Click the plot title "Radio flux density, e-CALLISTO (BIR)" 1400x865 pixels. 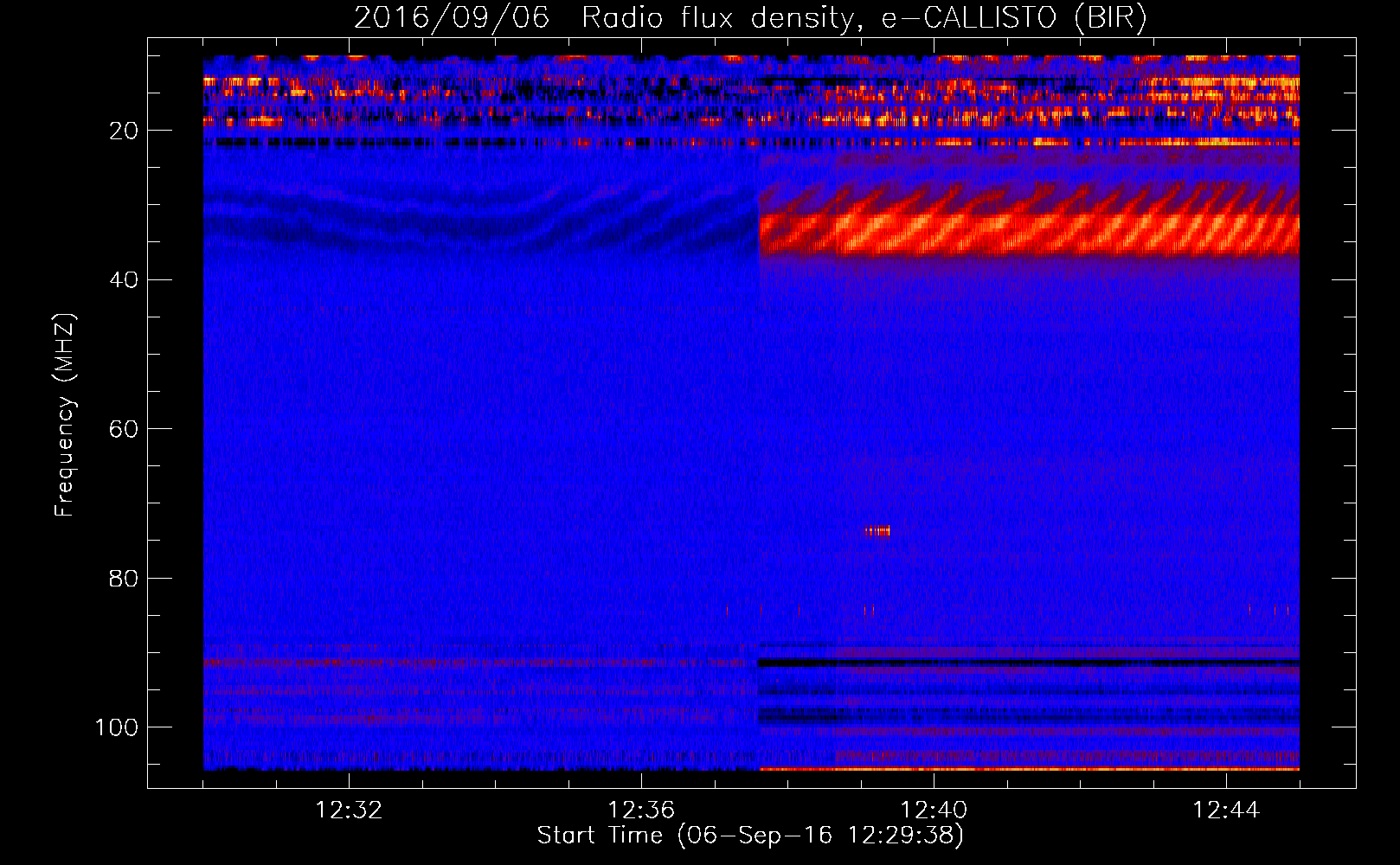[x=864, y=17]
